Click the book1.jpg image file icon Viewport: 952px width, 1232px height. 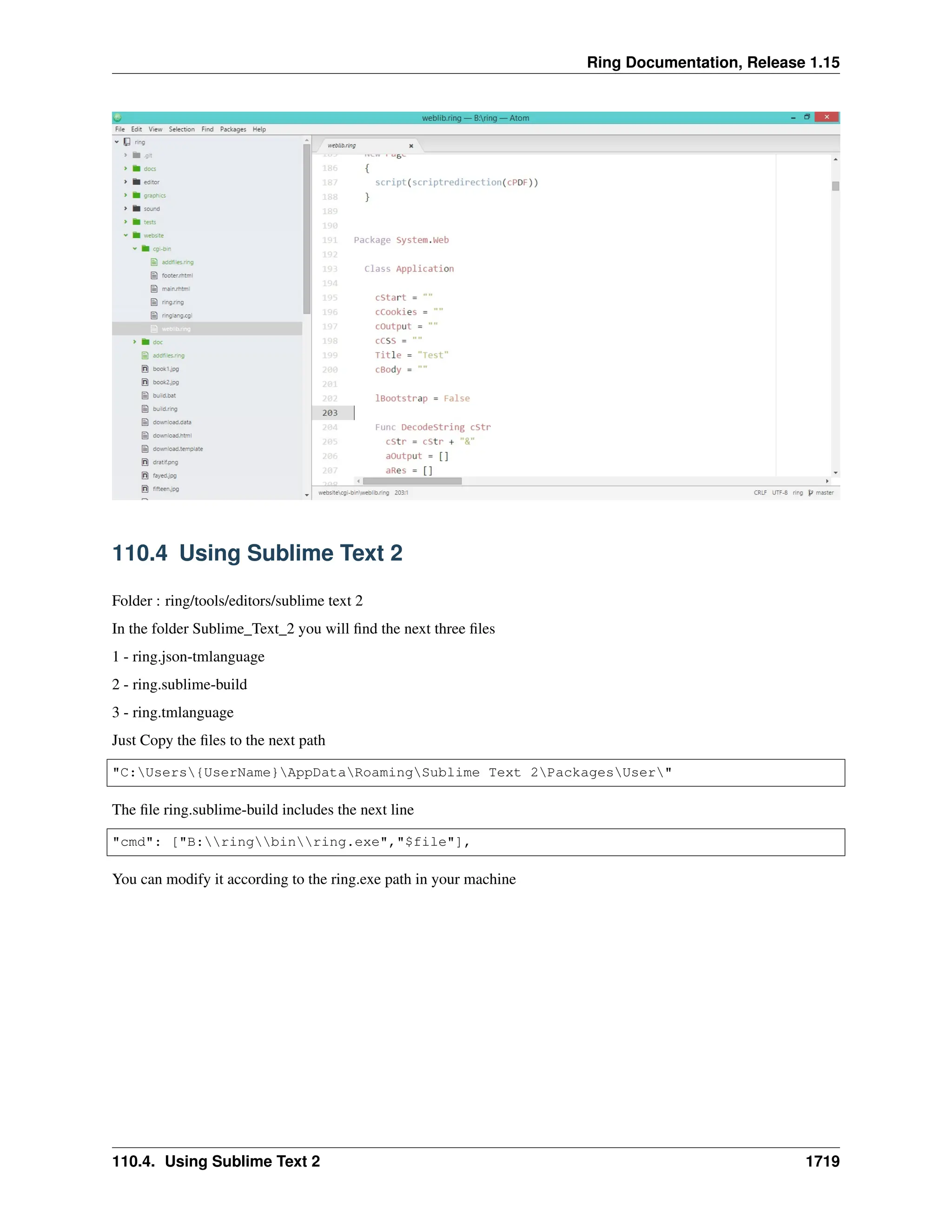pyautogui.click(x=145, y=369)
